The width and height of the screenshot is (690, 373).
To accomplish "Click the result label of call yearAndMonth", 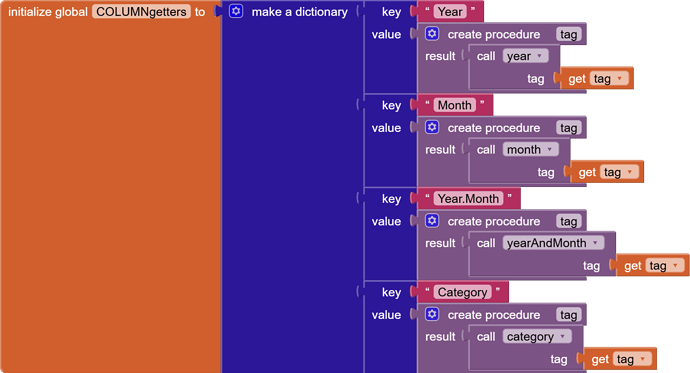I will (x=440, y=243).
